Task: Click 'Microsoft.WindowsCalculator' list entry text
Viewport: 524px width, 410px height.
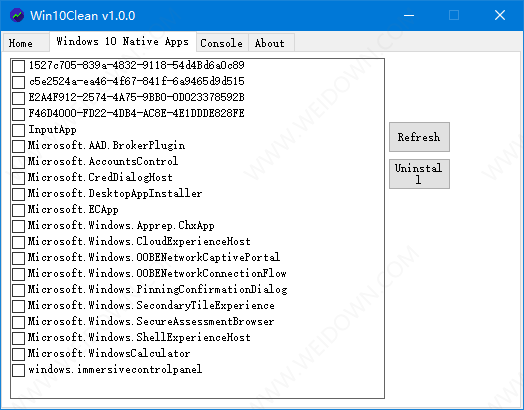Action: (x=109, y=353)
